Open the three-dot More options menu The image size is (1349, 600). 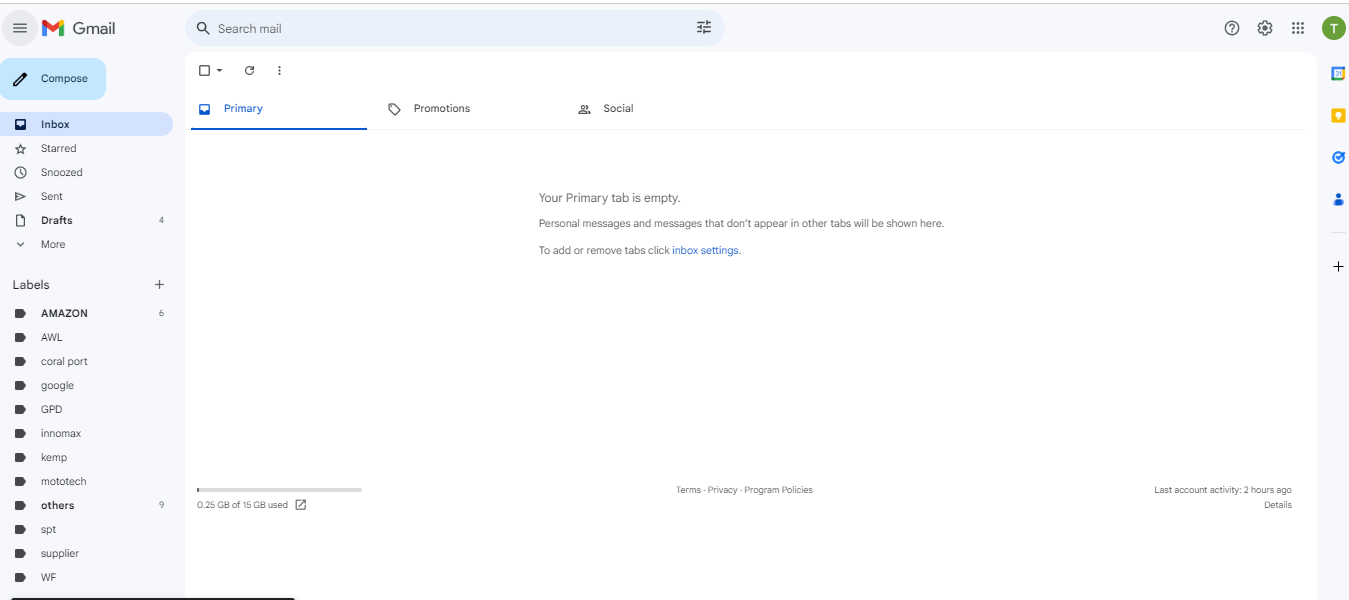click(279, 70)
